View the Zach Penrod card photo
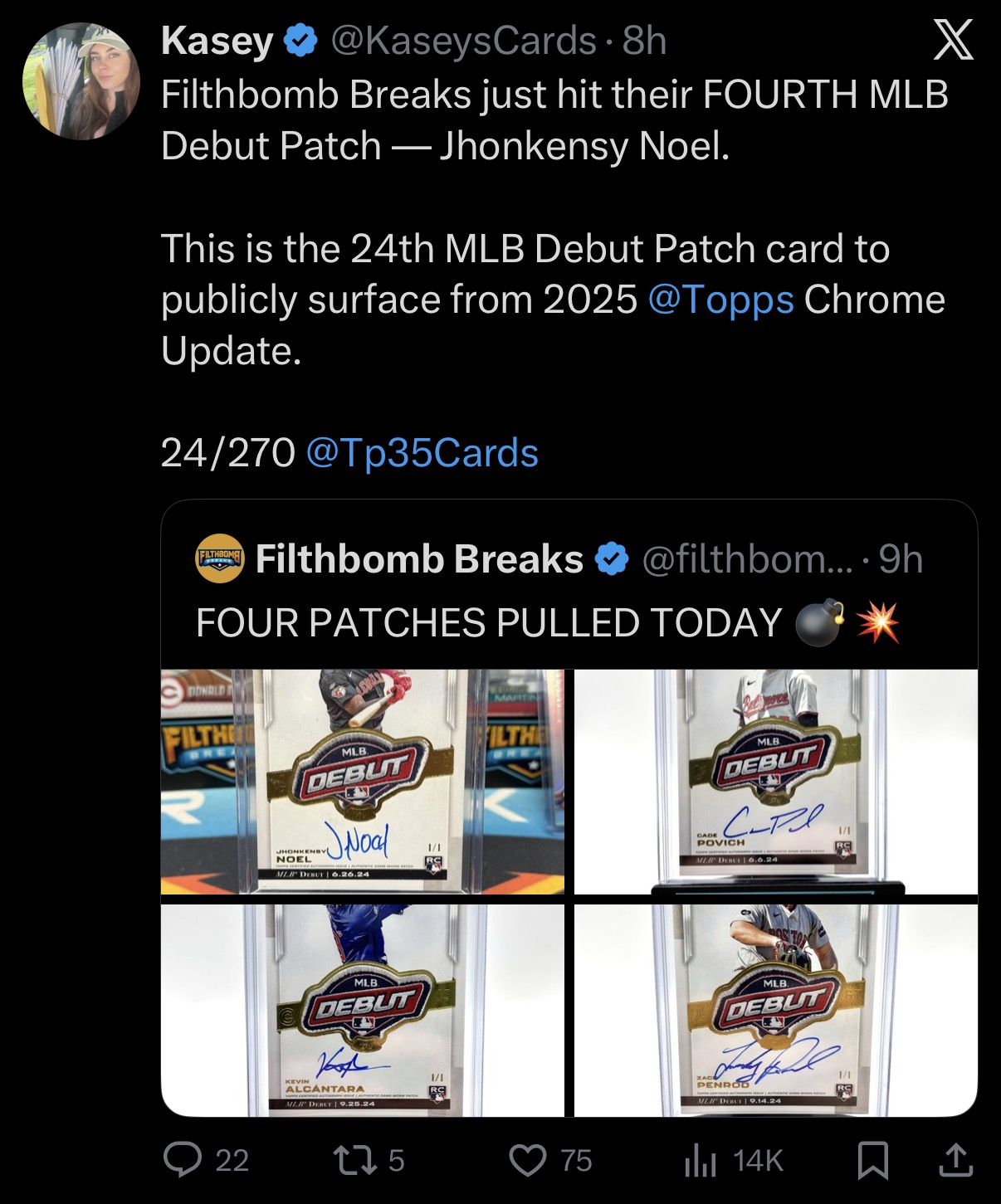This screenshot has width=1001, height=1204. tap(776, 1011)
